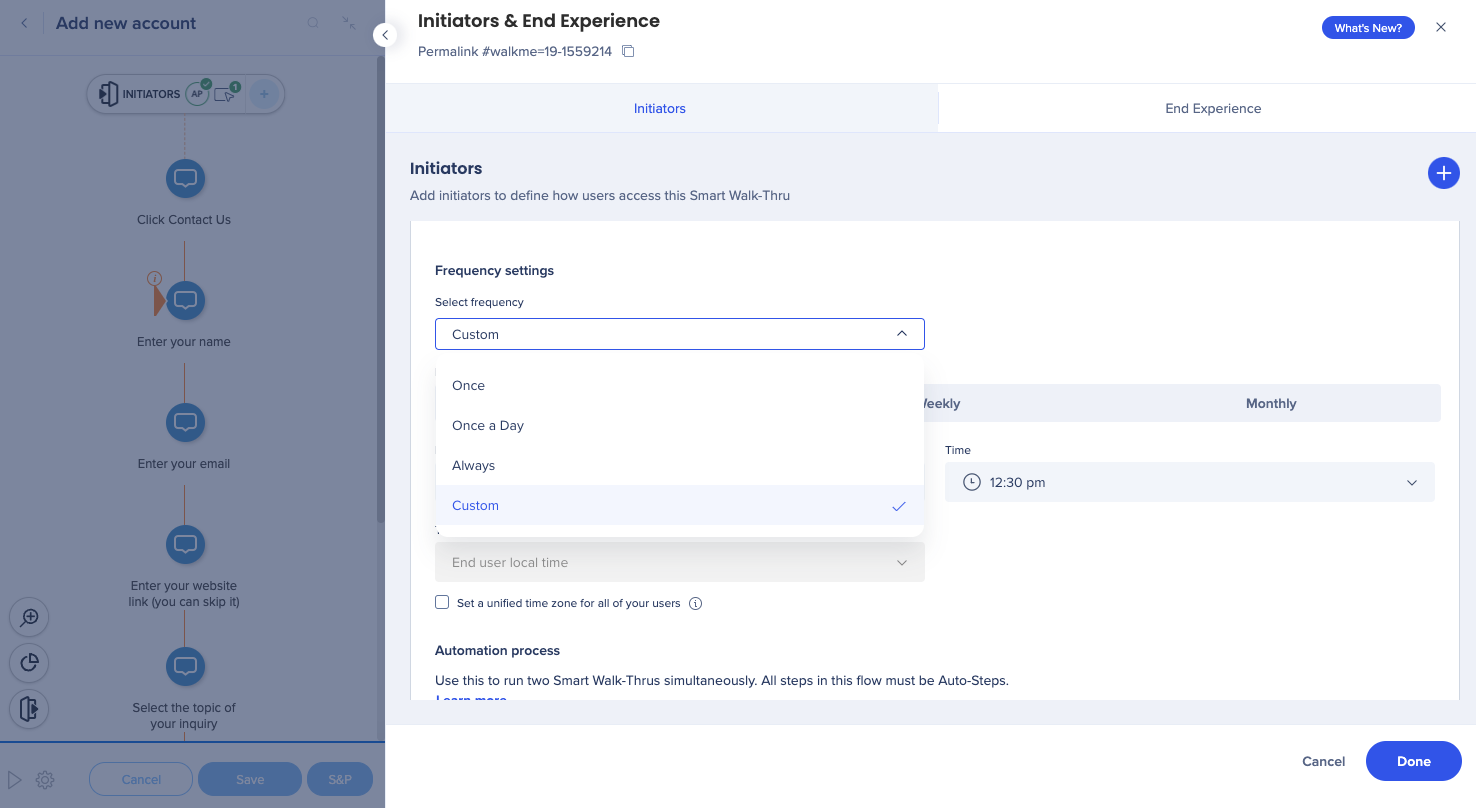Viewport: 1476px width, 808px height.
Task: Click the Done button
Action: coord(1413,761)
